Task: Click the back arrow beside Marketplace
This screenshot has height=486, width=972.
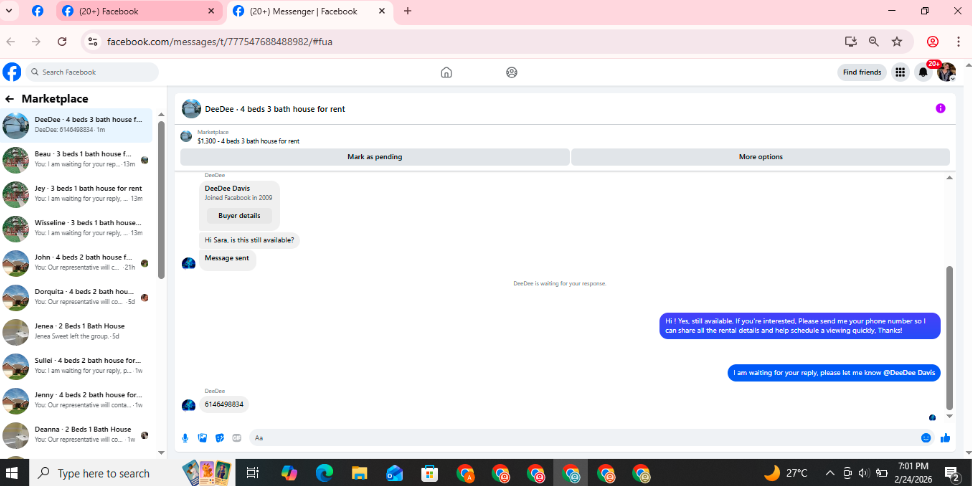Action: click(9, 99)
